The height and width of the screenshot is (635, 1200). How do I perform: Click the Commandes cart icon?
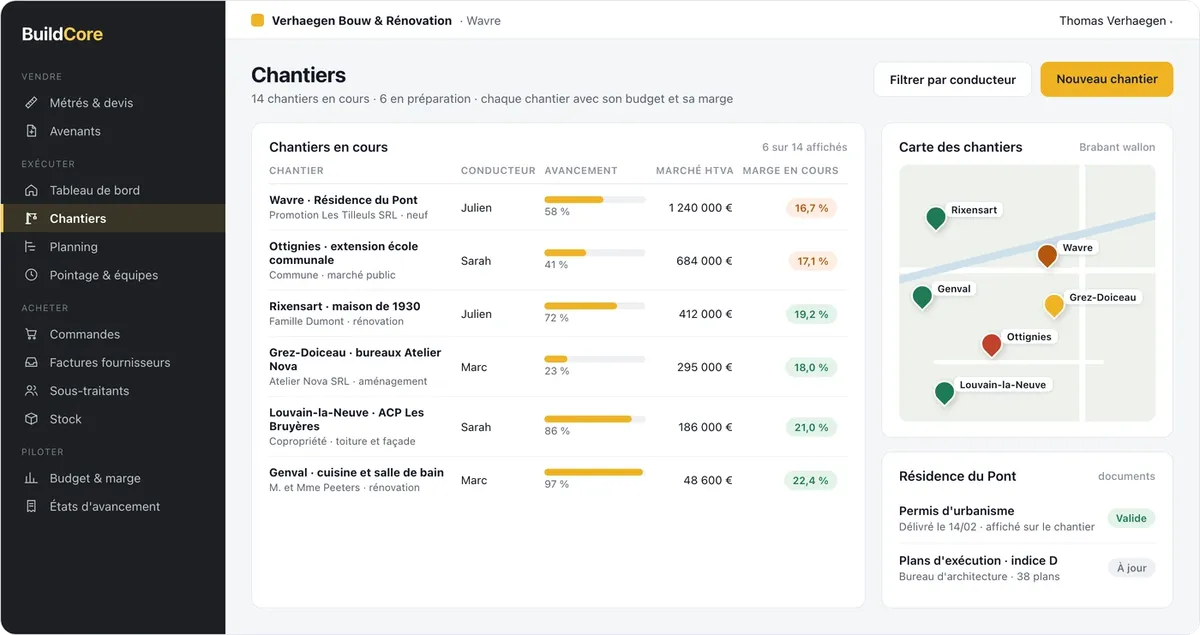click(x=31, y=334)
